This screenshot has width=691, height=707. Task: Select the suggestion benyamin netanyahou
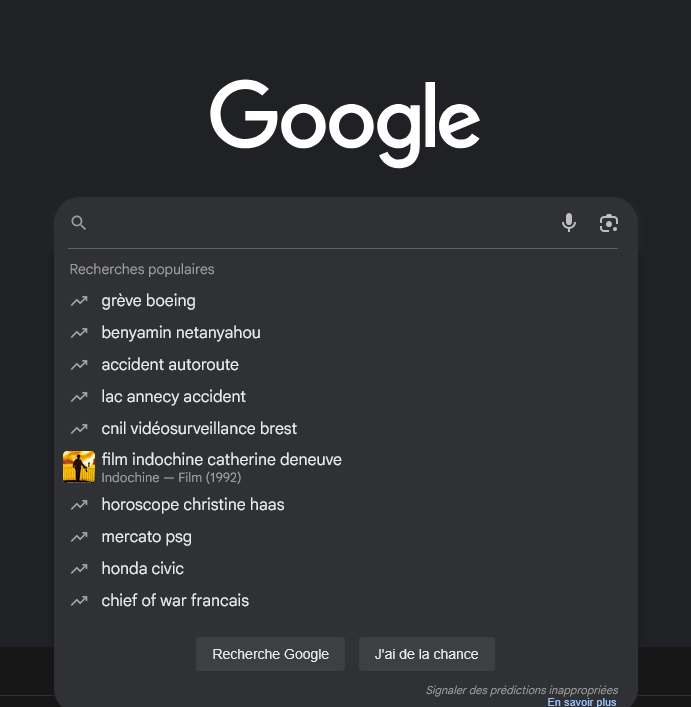(x=180, y=333)
